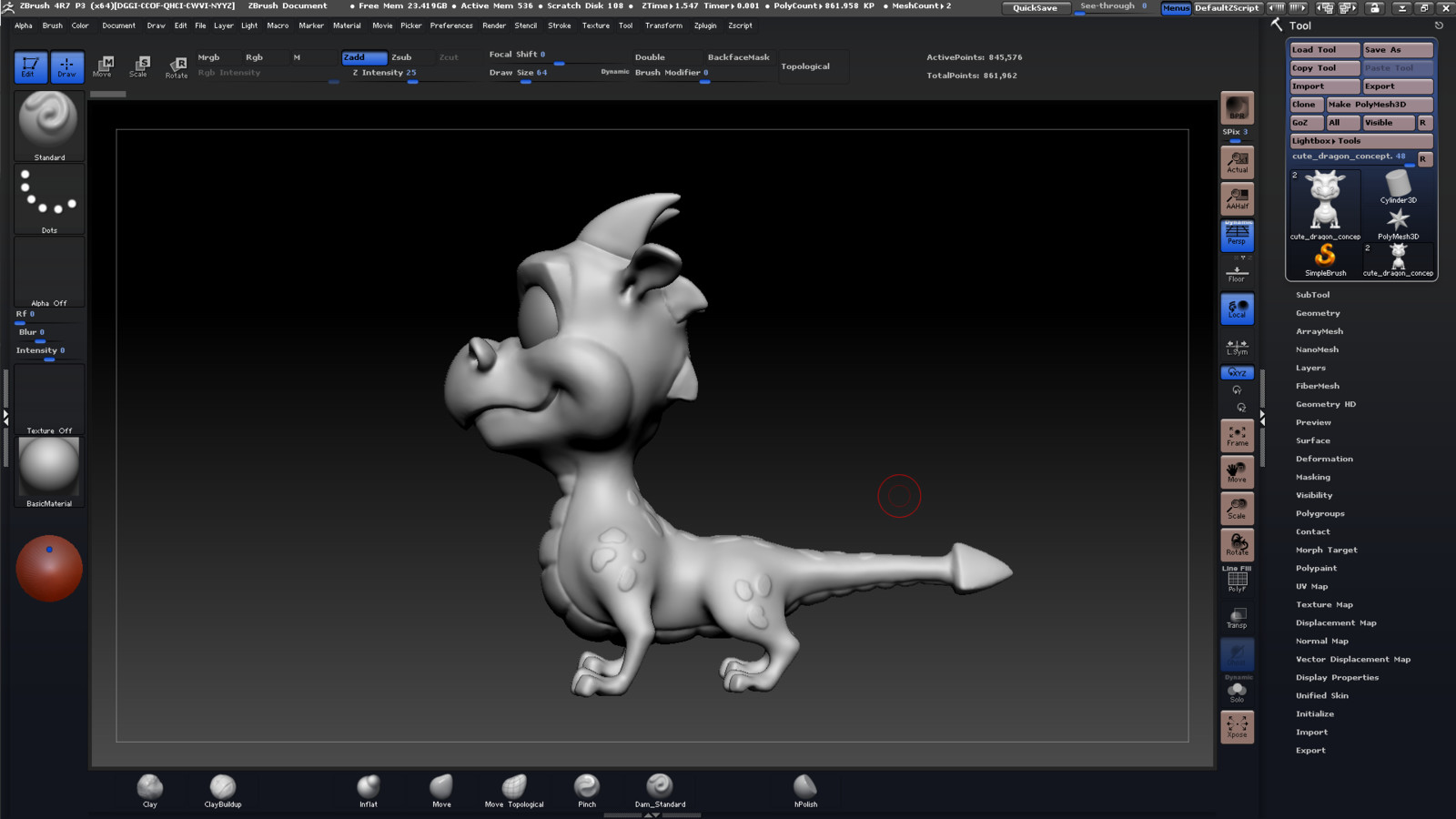The image size is (1456, 819).
Task: Toggle Transp transparency mode
Action: click(1237, 618)
